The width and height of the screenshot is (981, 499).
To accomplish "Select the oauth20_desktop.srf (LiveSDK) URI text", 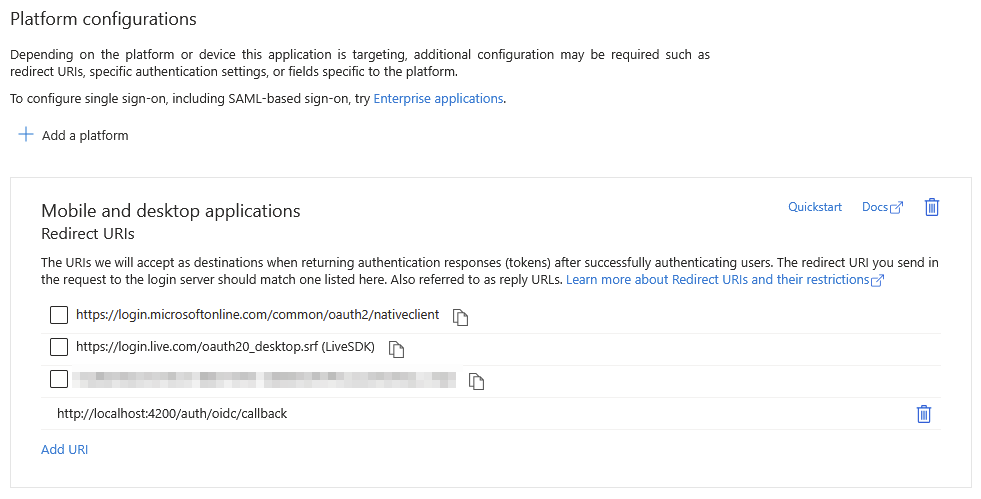I will click(x=225, y=346).
